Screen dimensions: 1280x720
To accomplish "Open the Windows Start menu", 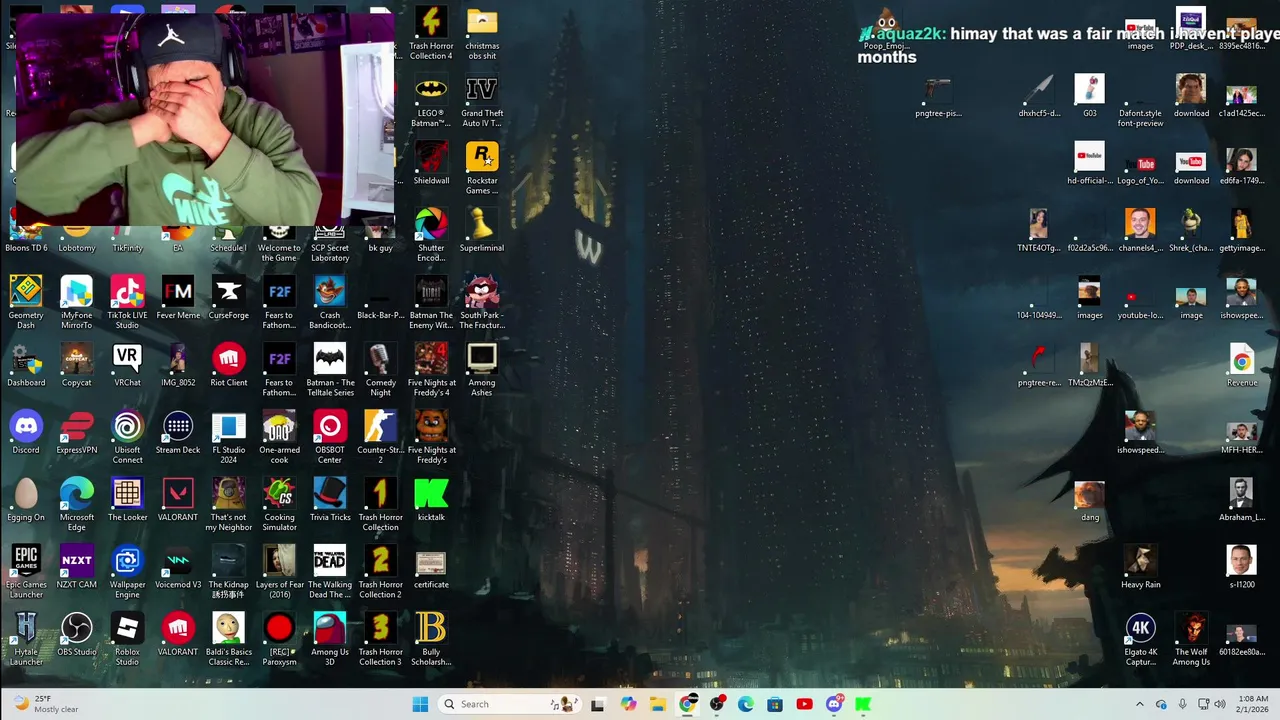I will 420,704.
